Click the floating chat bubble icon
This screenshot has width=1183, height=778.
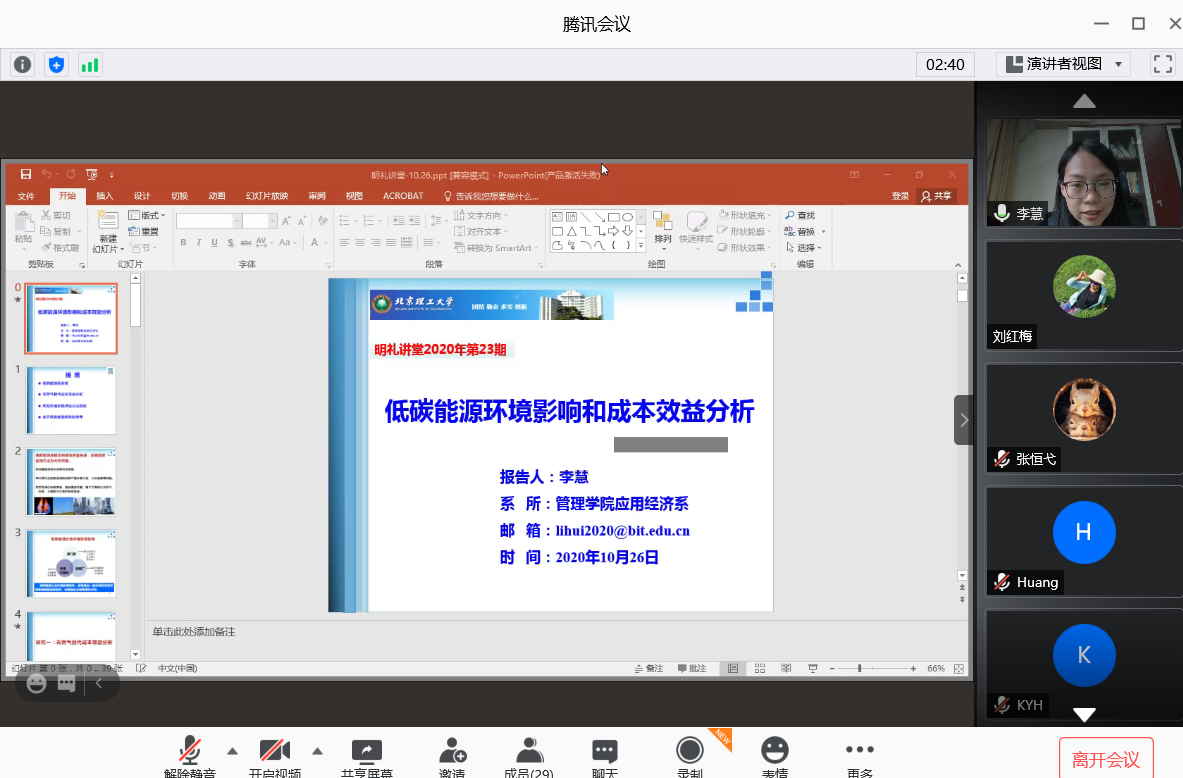[x=66, y=684]
